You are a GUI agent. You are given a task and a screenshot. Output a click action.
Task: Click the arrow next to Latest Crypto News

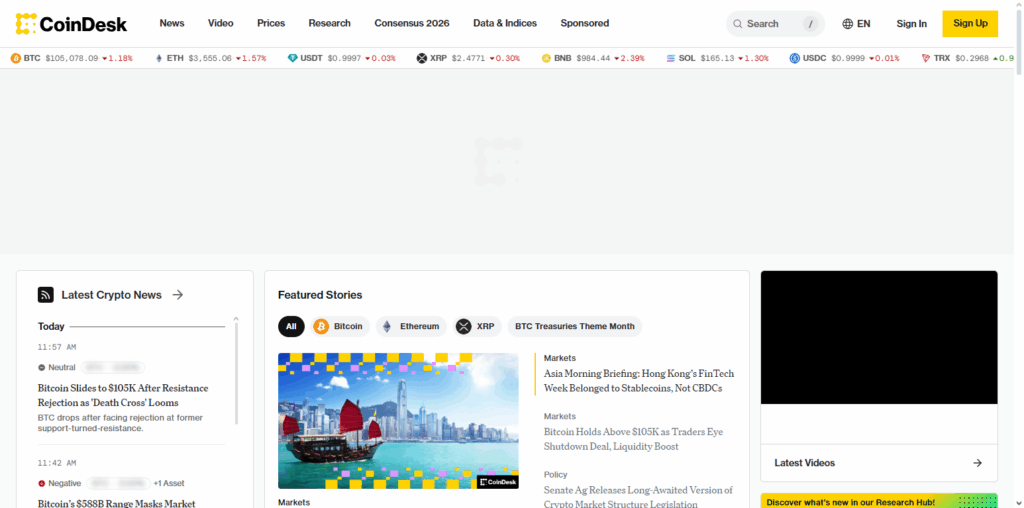[x=178, y=295]
